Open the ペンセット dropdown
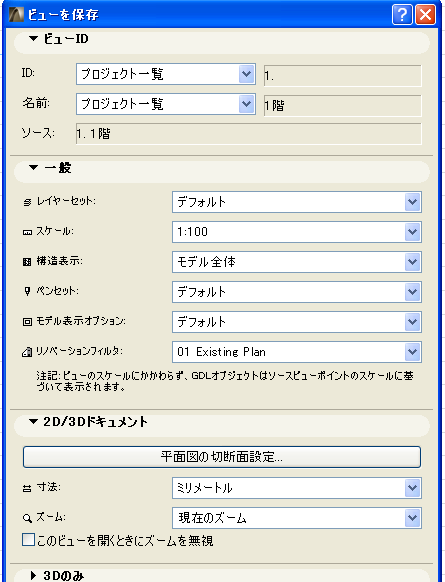 pyautogui.click(x=297, y=292)
